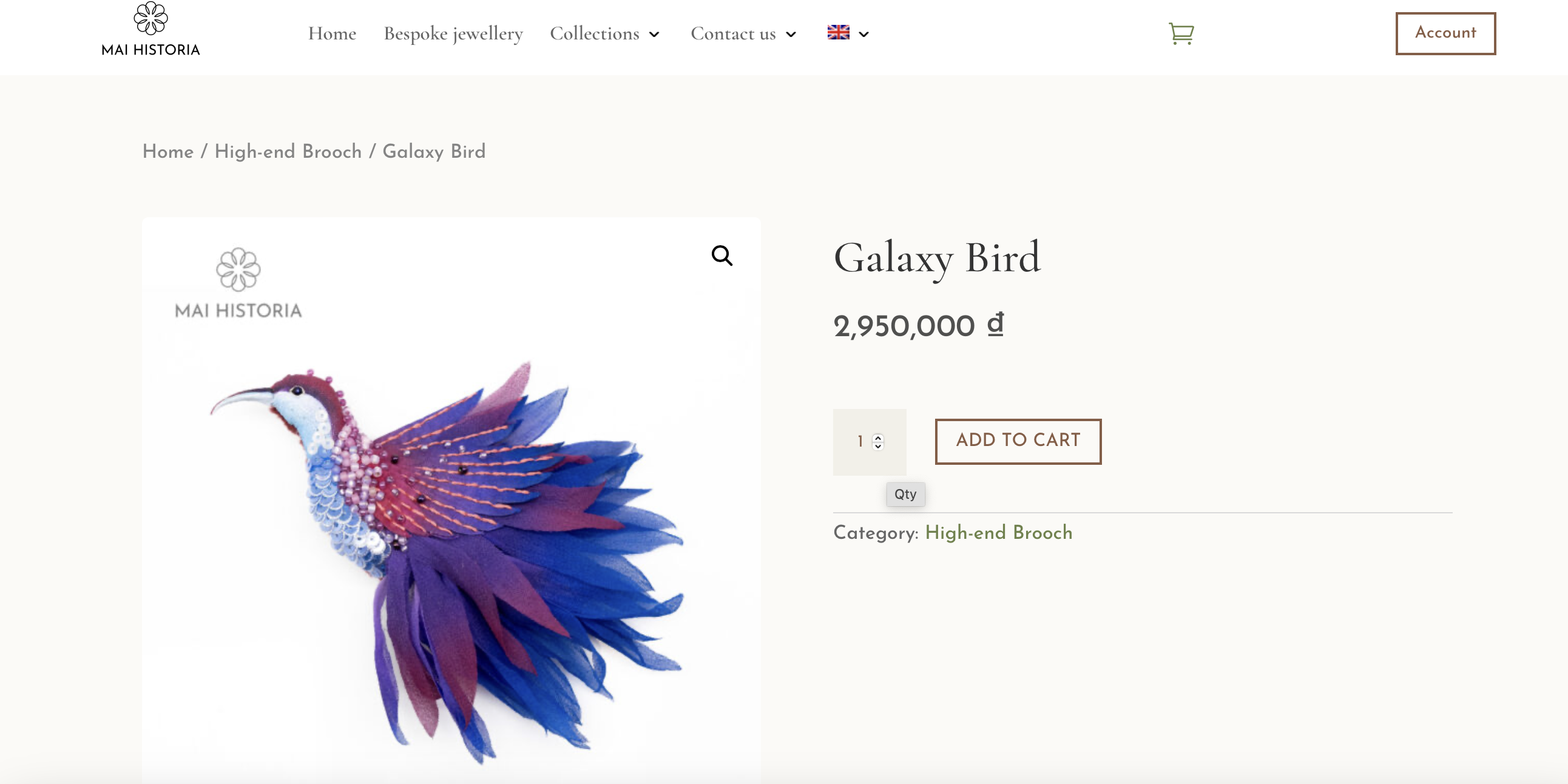Expand the Collections dropdown chevron
Viewport: 1568px width, 784px height.
[x=654, y=35]
